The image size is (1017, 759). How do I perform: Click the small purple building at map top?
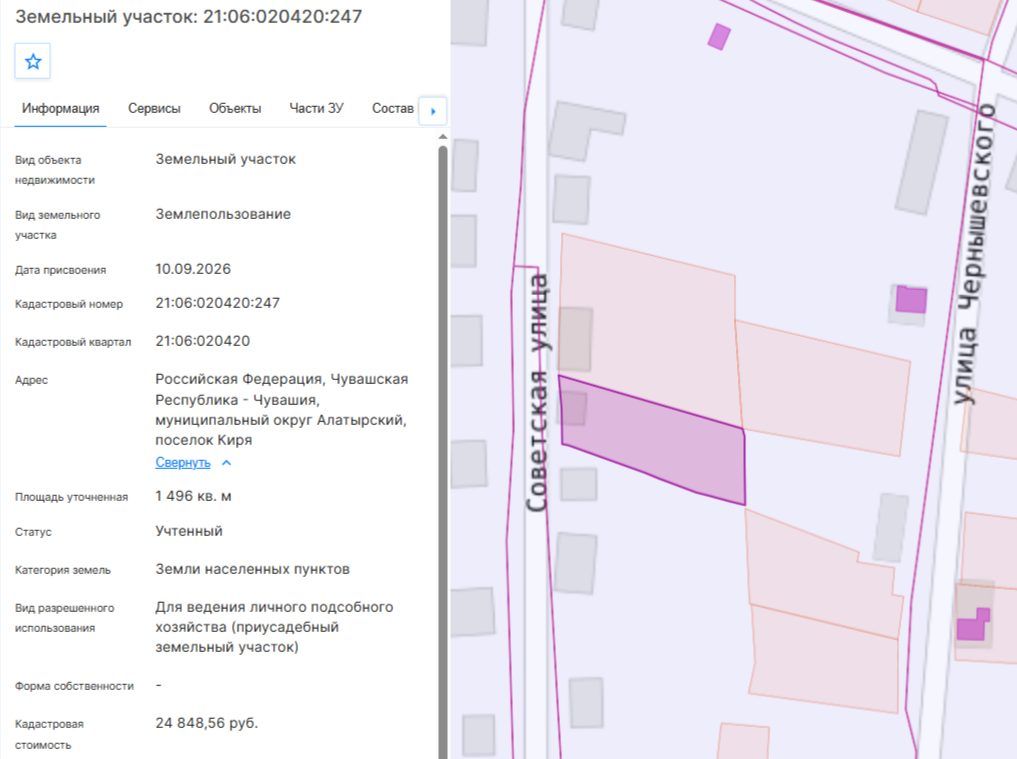(x=719, y=36)
